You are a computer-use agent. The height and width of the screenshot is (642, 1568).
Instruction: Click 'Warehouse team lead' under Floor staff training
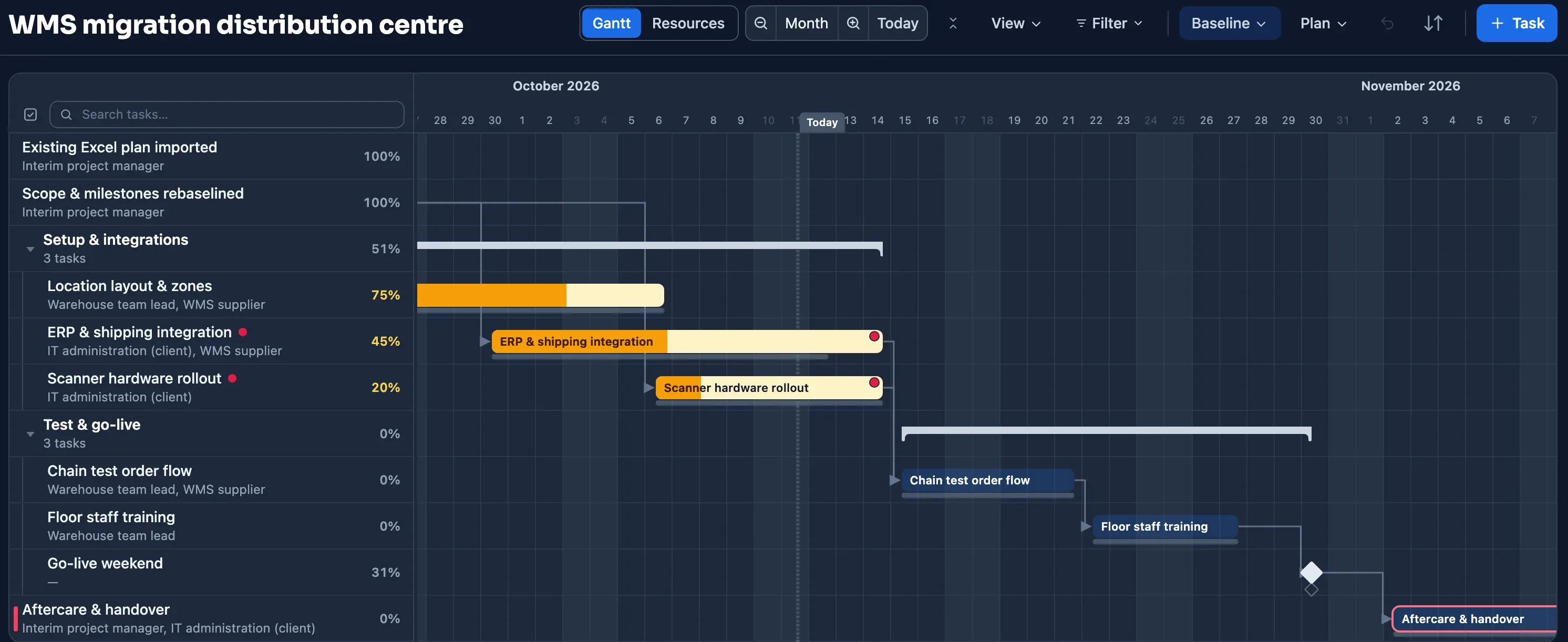click(111, 535)
